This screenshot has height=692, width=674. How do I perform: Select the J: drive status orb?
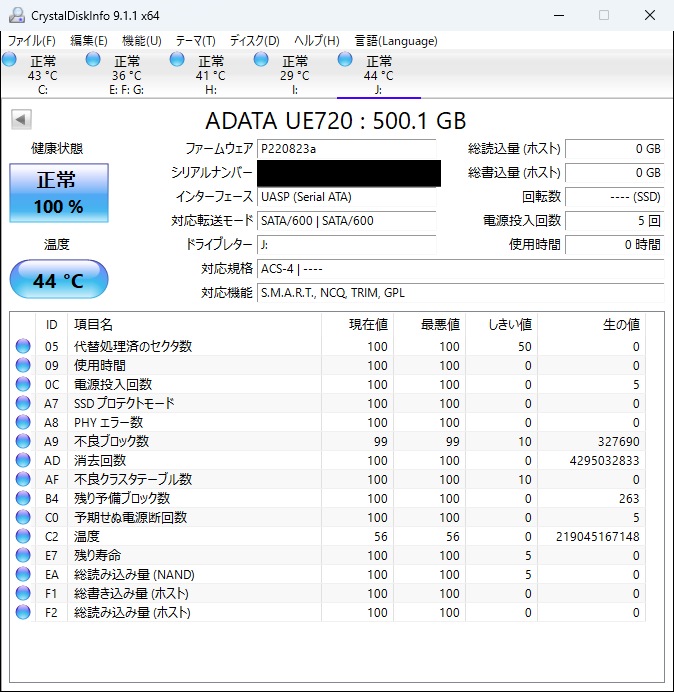(345, 59)
